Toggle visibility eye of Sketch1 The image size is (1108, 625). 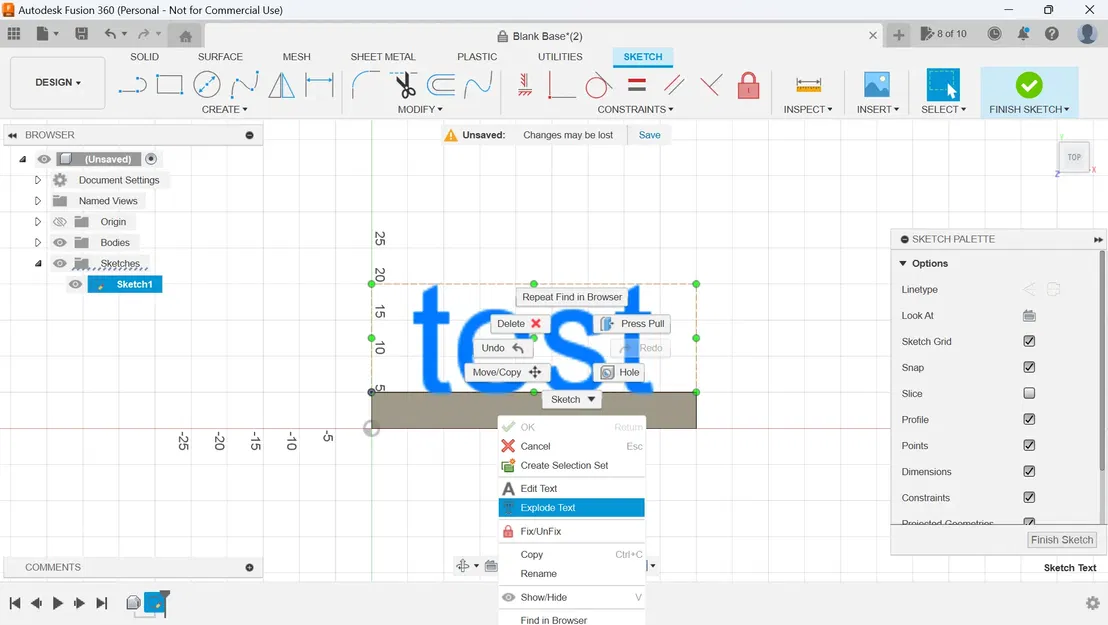(75, 284)
